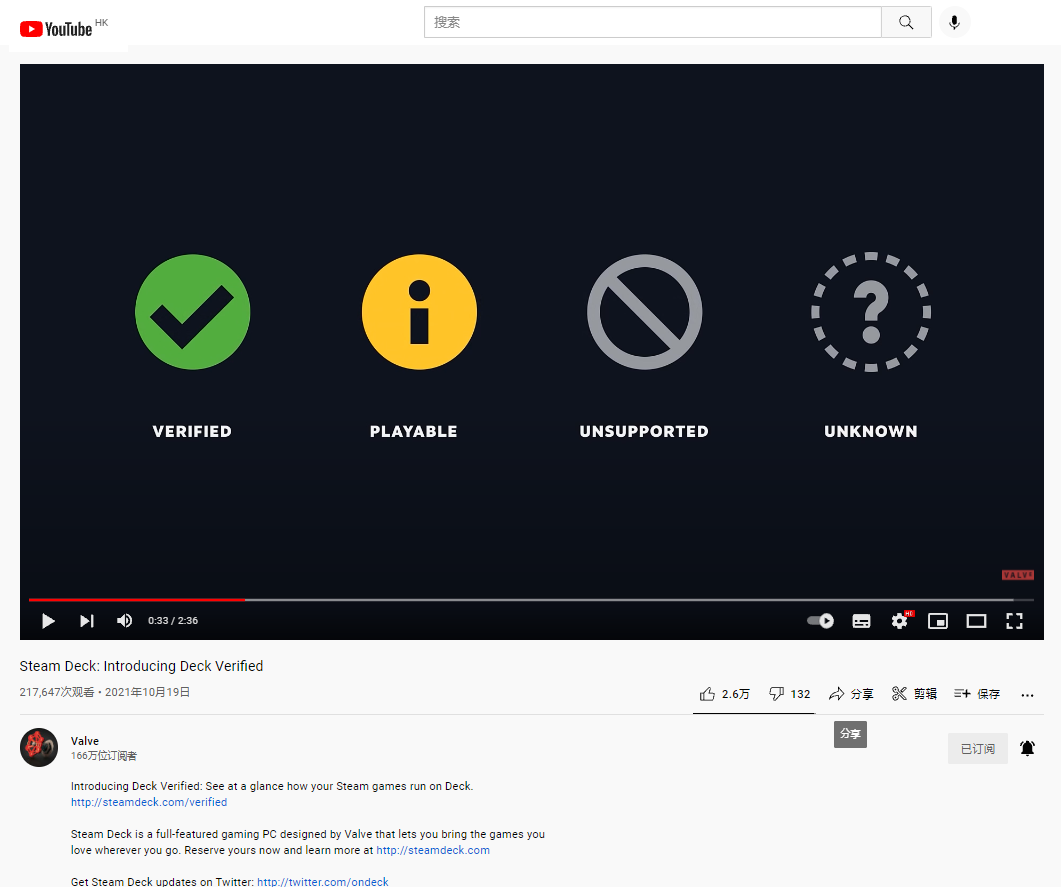
Task: Create a clip with the scissors button
Action: click(x=914, y=694)
